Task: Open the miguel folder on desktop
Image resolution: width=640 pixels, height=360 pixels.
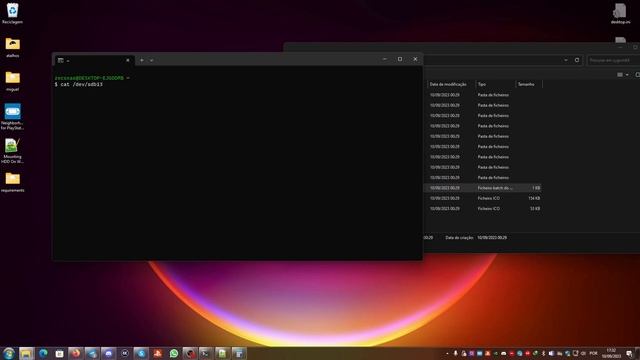Action: tap(12, 80)
